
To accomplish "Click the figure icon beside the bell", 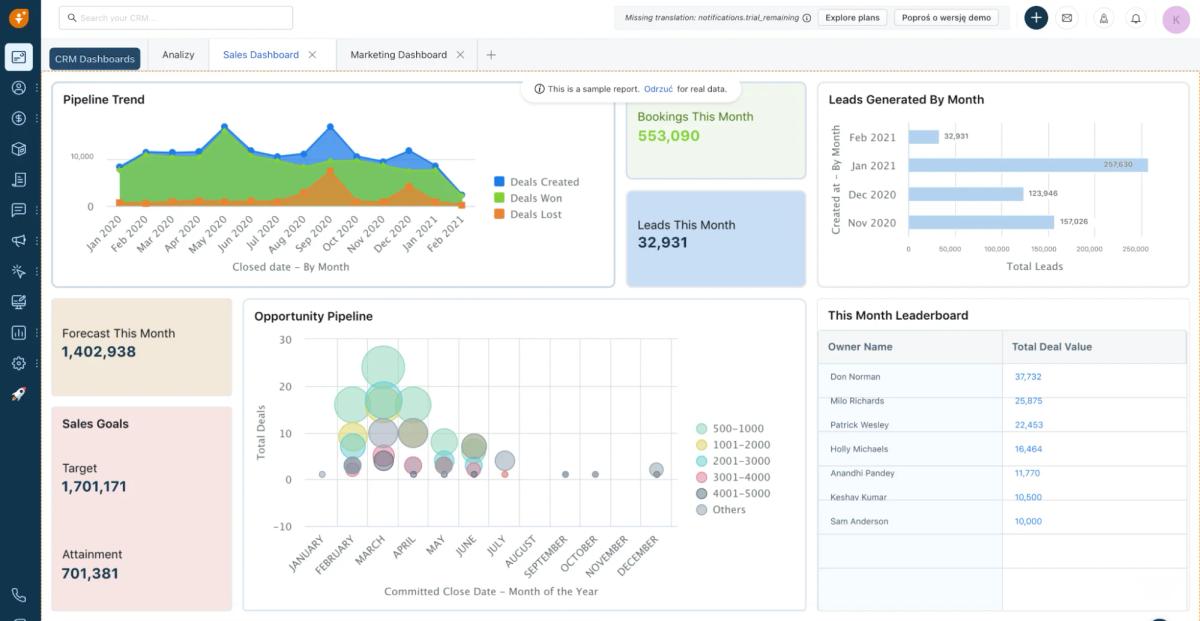I will (x=1105, y=18).
